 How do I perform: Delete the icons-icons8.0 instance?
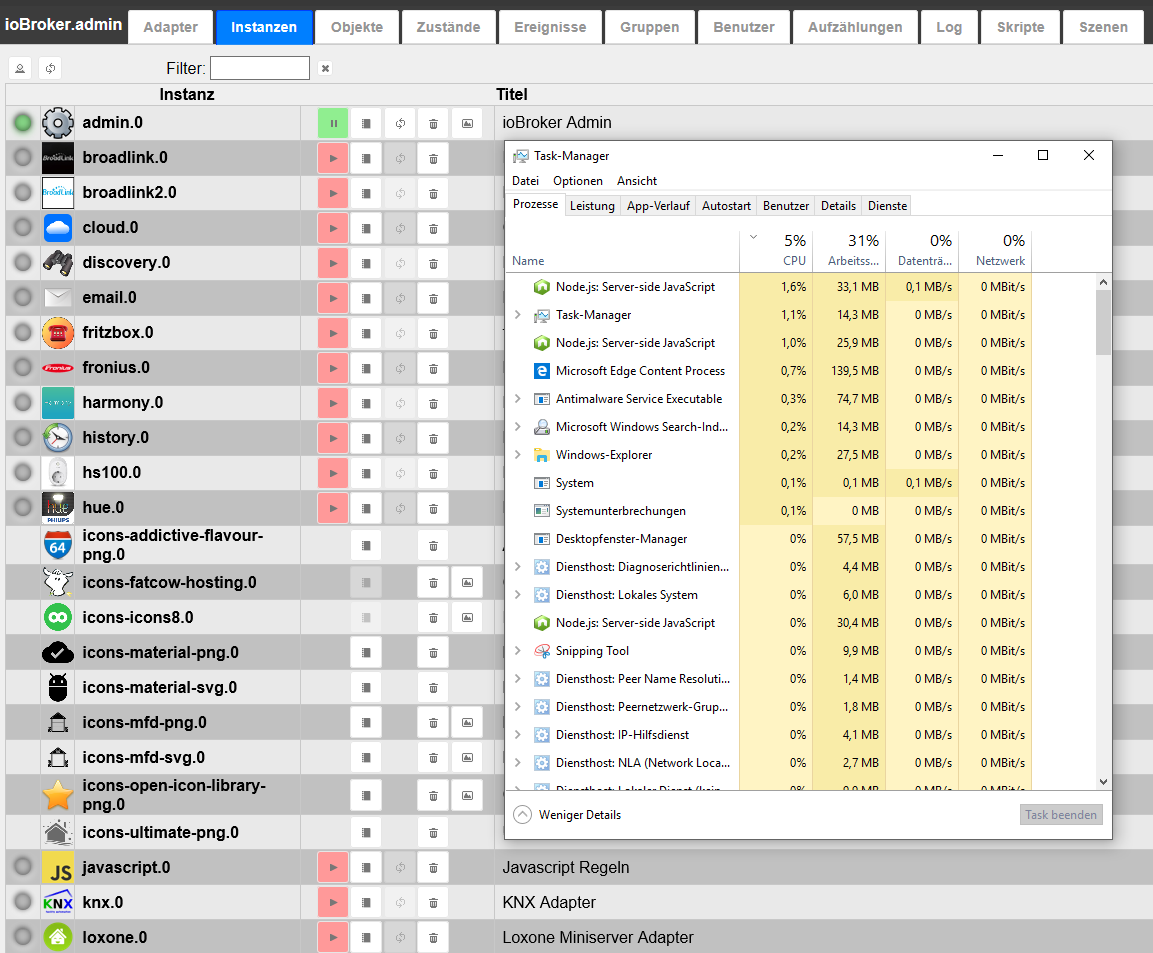tap(433, 618)
